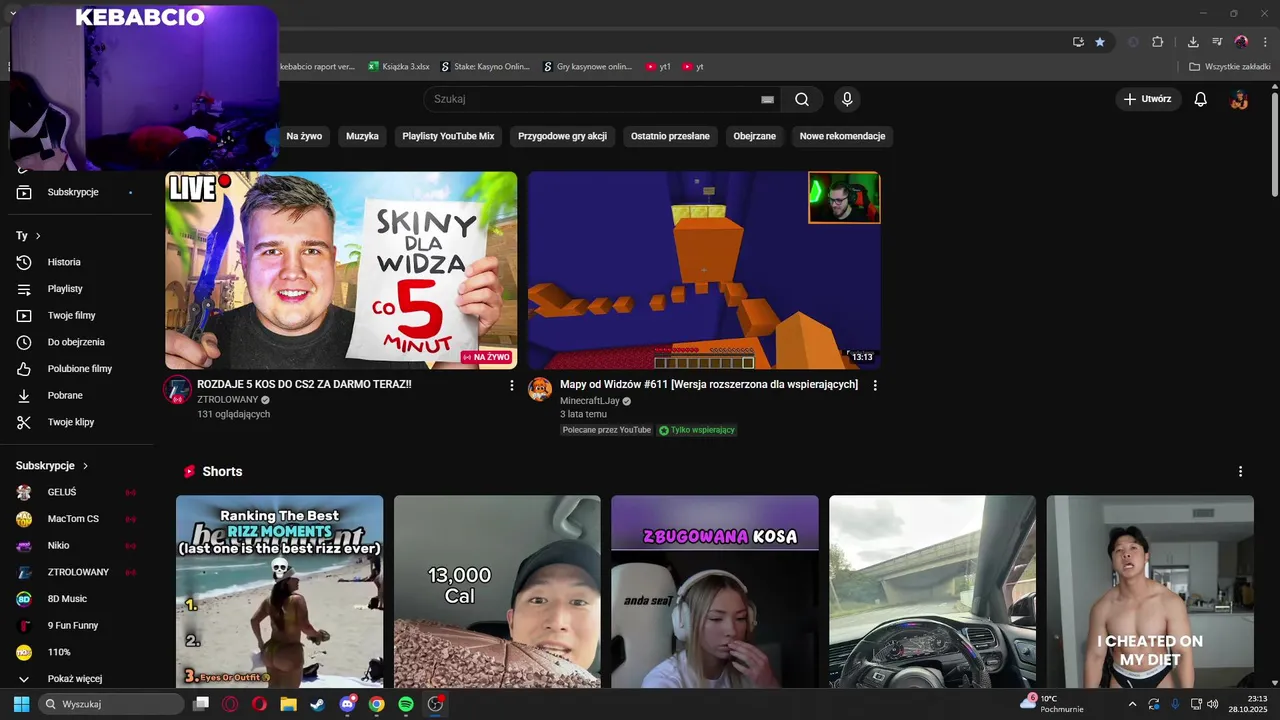1280x720 pixels.
Task: Open Książka 3.xlsx bookmark
Action: pyautogui.click(x=398, y=67)
